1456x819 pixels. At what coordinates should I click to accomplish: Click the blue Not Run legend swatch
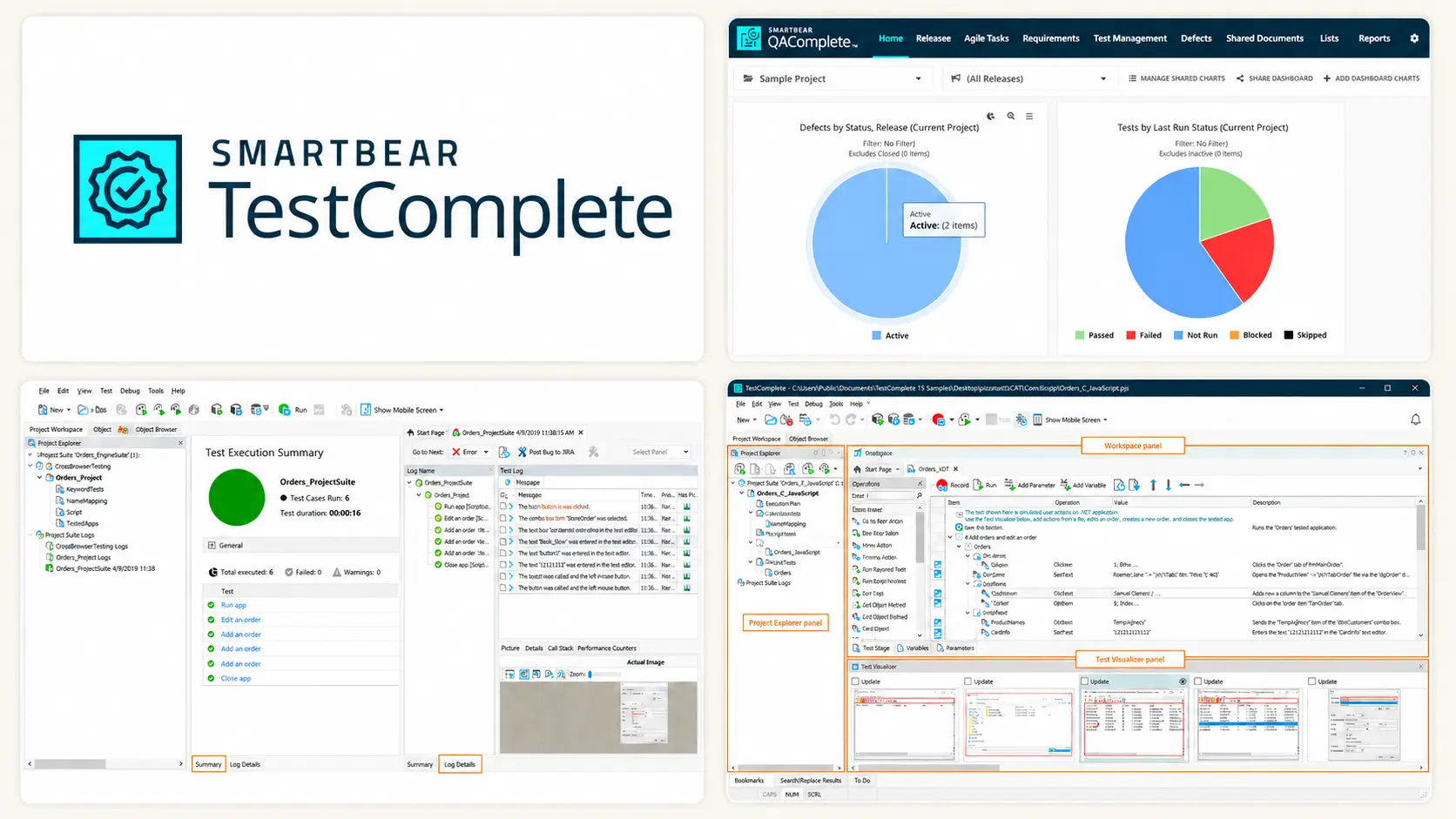1178,335
